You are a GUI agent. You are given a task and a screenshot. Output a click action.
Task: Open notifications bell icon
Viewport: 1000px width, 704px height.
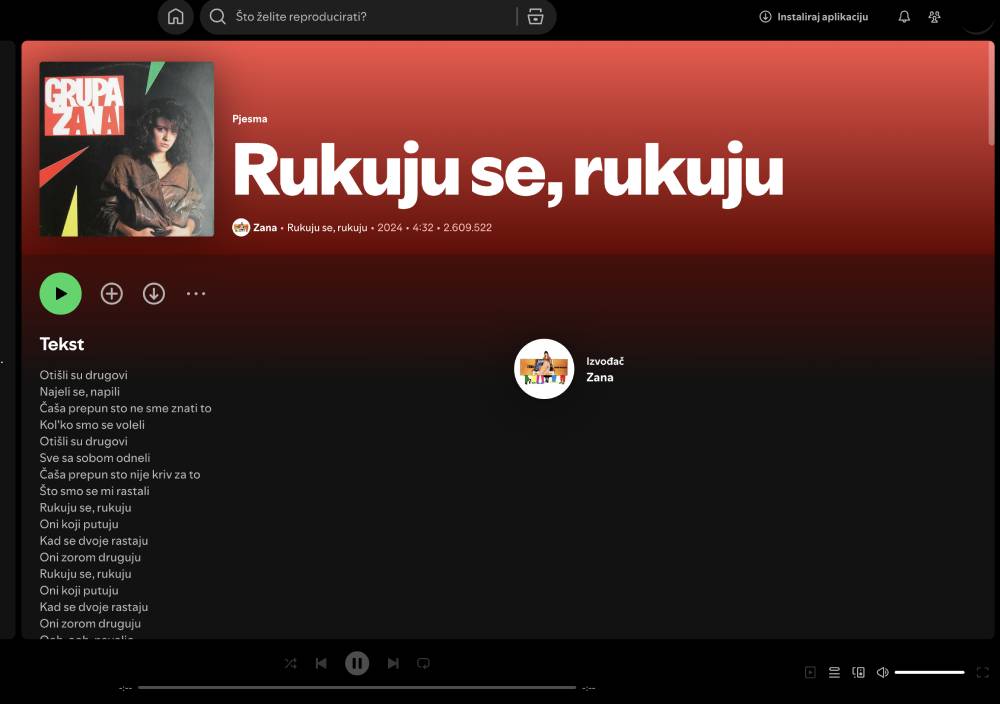(x=904, y=17)
